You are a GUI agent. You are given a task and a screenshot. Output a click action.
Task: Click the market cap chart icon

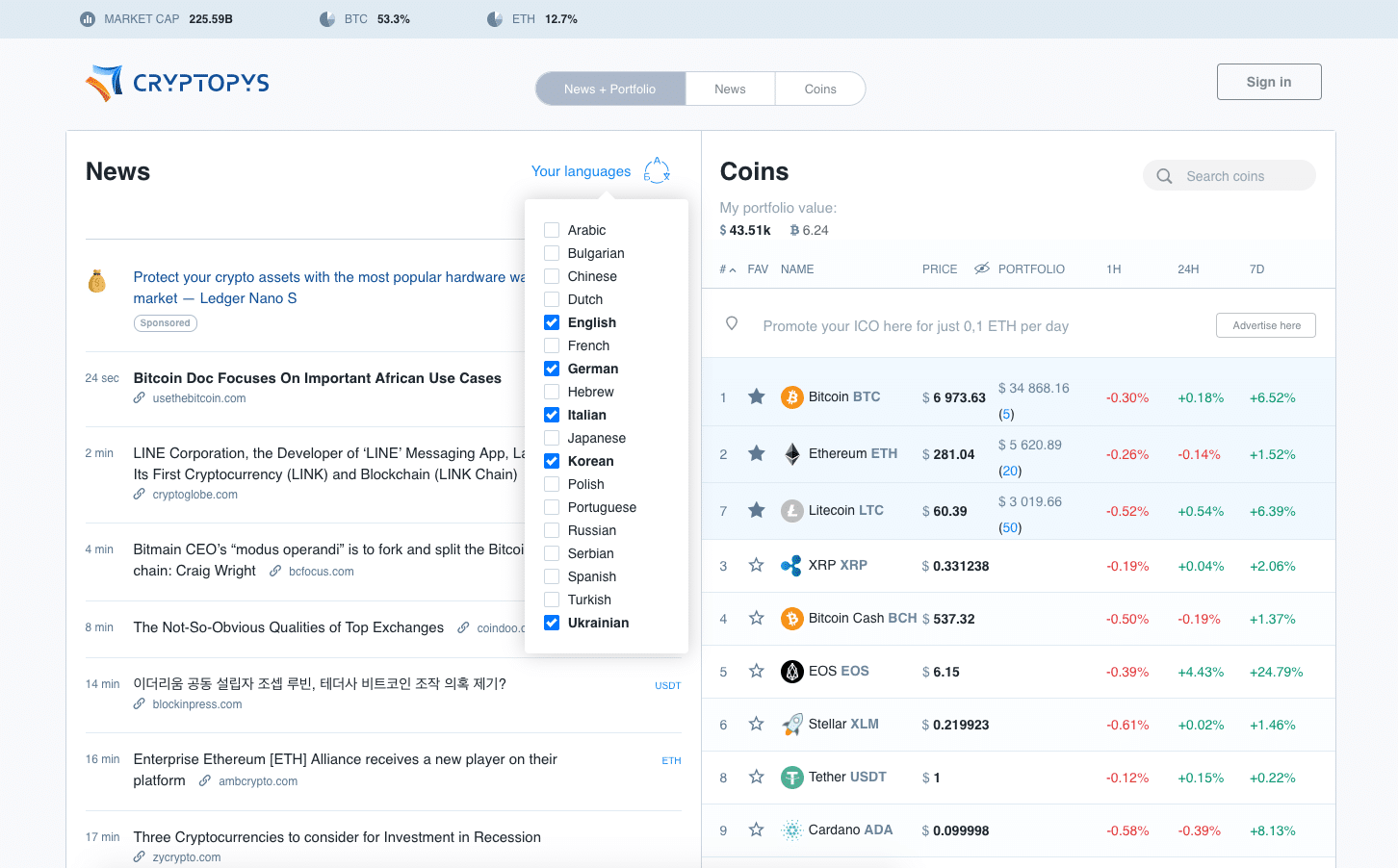coord(88,19)
